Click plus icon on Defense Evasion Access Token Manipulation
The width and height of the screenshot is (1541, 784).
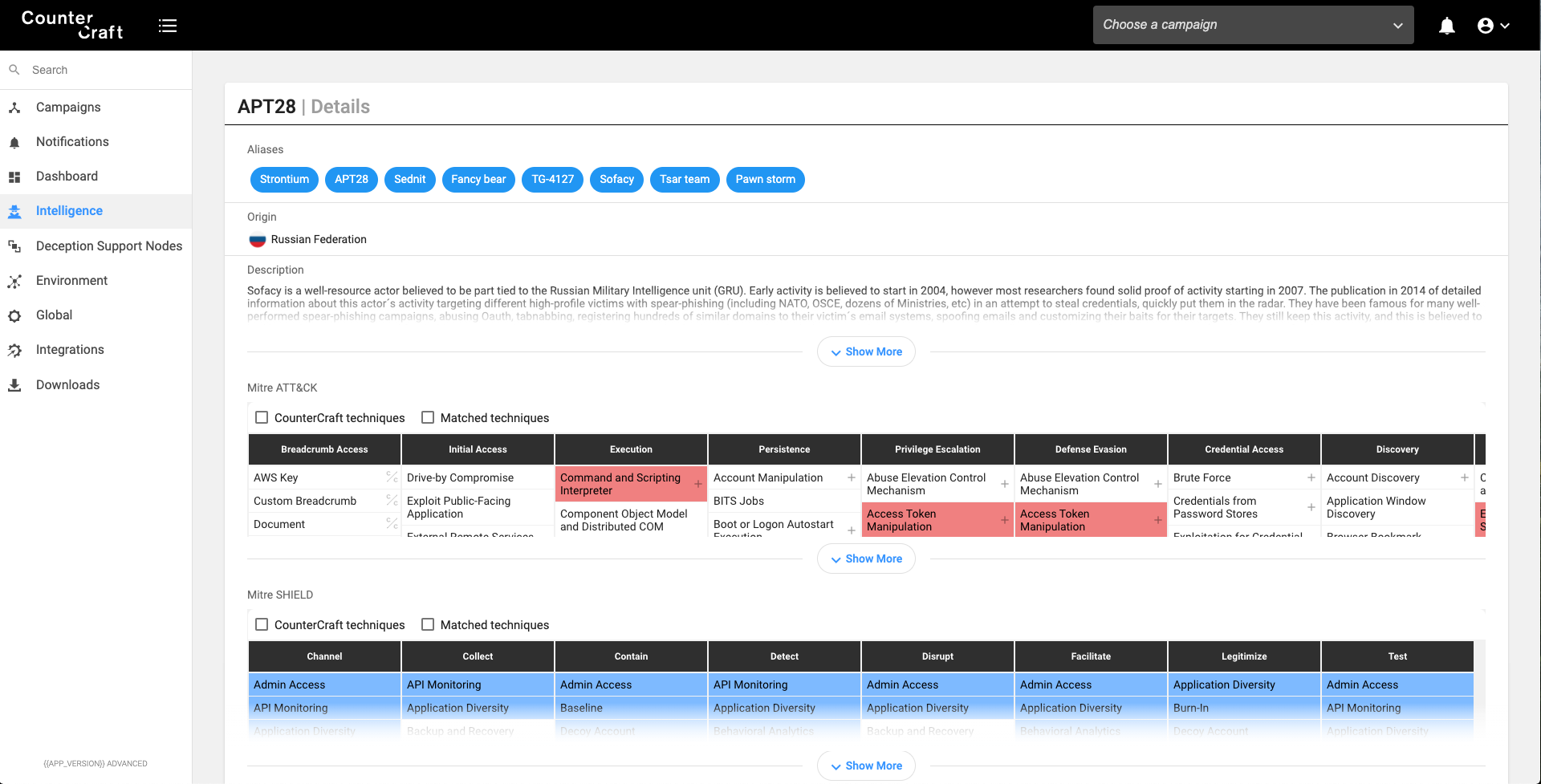click(1158, 520)
